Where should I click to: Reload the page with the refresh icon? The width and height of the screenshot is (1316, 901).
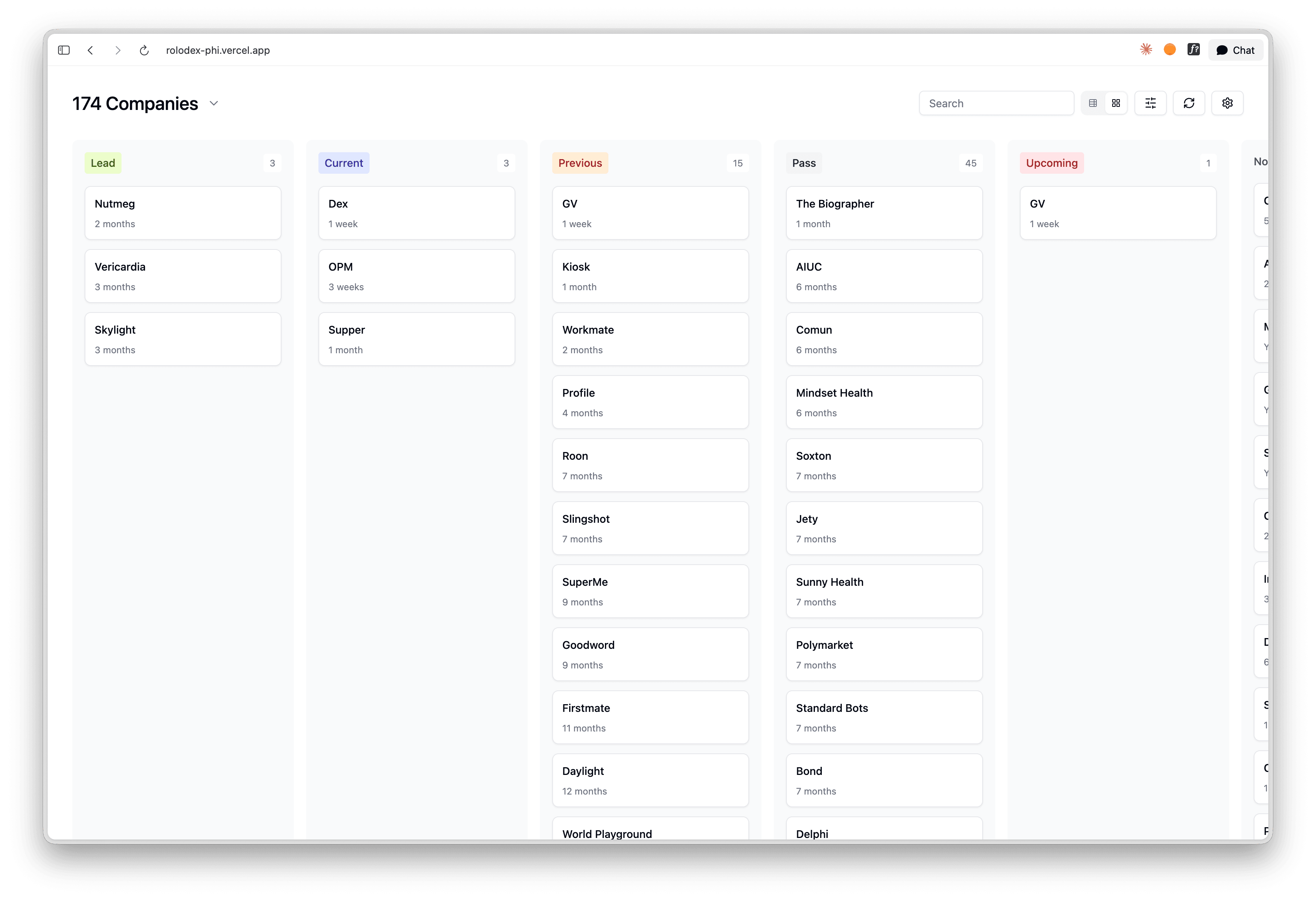[144, 50]
